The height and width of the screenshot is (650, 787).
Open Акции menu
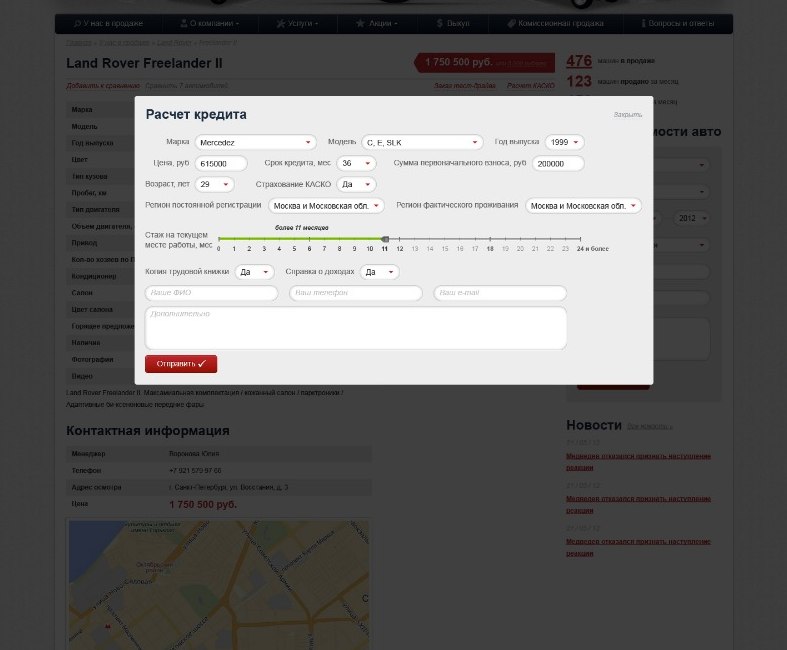click(376, 24)
